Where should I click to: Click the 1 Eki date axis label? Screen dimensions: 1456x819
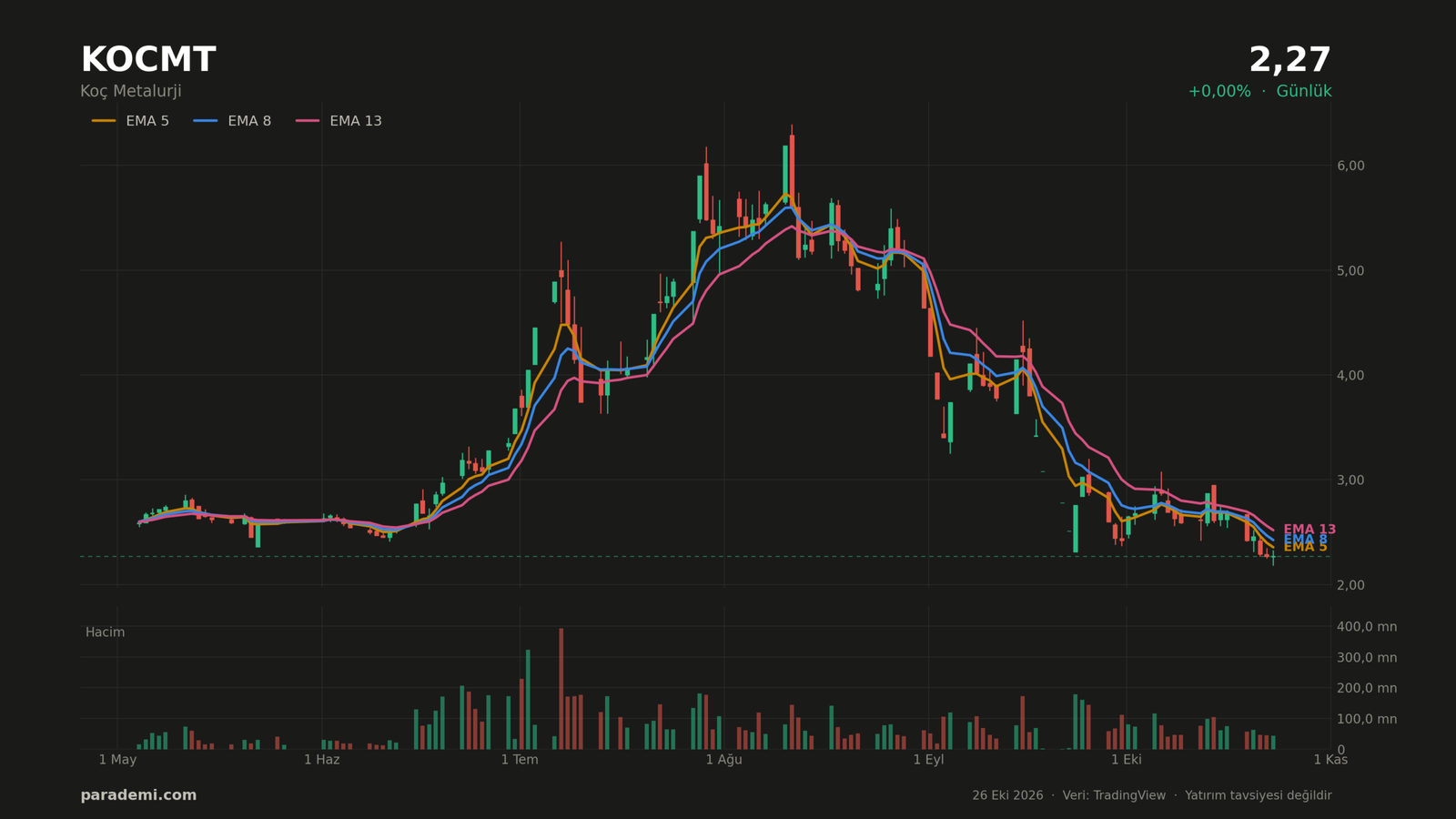pos(1126,760)
